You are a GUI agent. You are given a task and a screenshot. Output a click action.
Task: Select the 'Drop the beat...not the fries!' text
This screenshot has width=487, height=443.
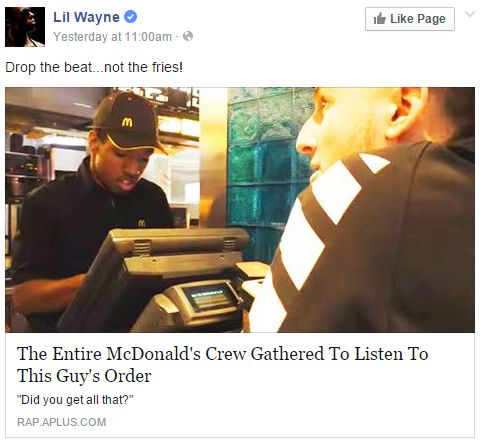pyautogui.click(x=94, y=67)
